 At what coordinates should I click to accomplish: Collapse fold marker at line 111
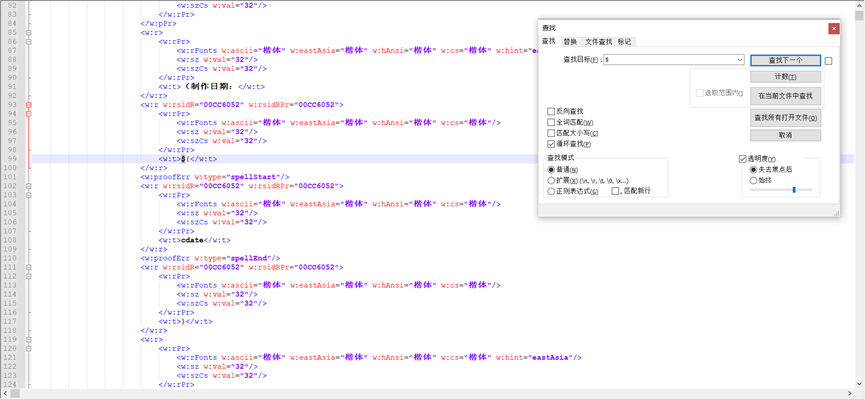29,267
